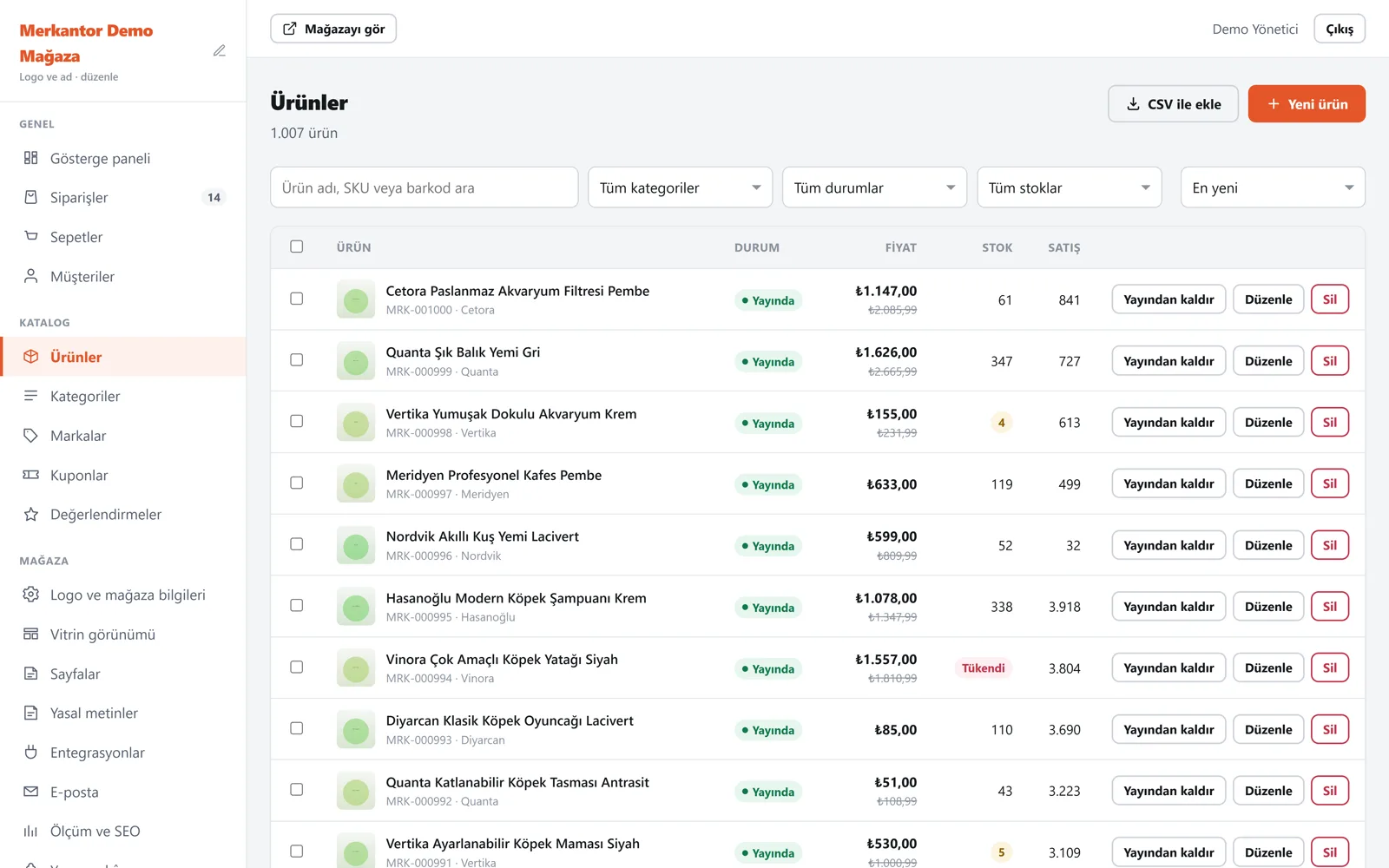Delete Vinora Çok Amaçlı Köpek Yatağı with Sil
Viewport: 1389px width, 868px height.
click(x=1330, y=667)
